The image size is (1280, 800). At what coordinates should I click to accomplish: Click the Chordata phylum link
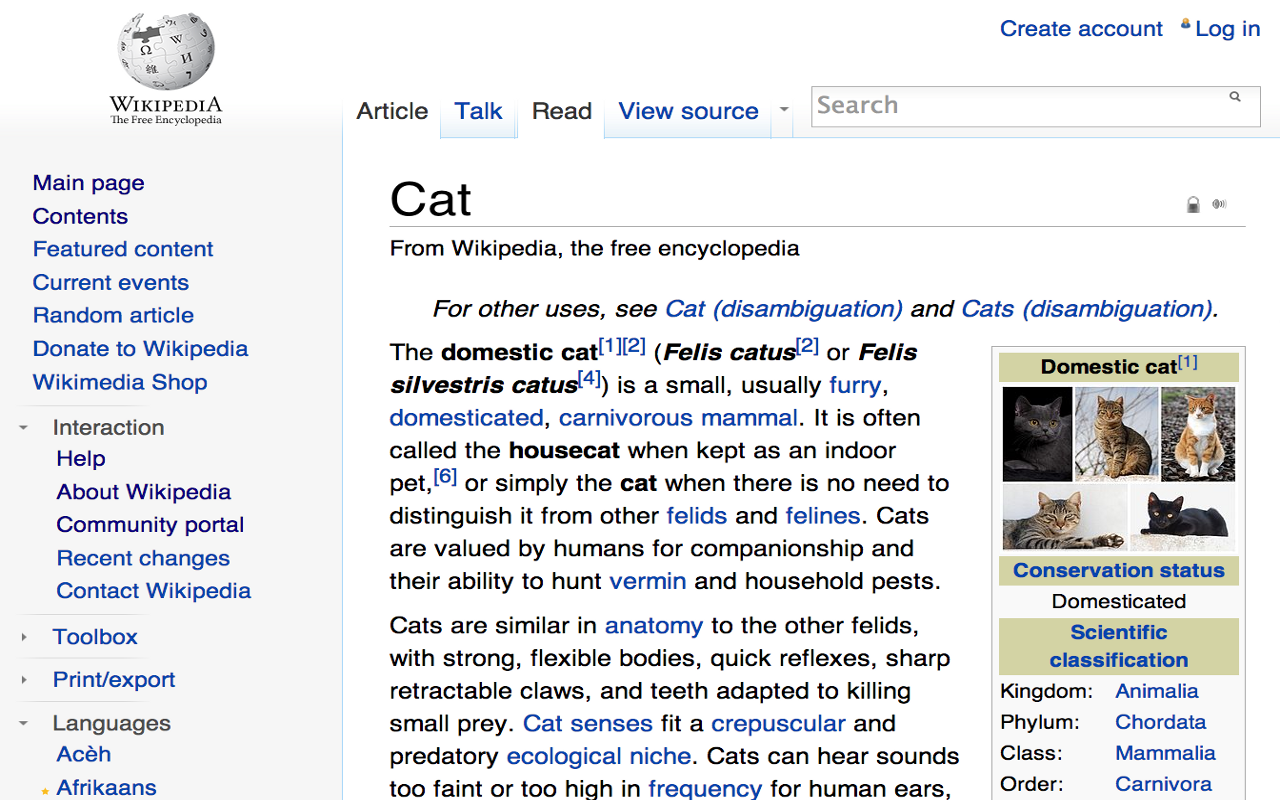click(x=1161, y=722)
